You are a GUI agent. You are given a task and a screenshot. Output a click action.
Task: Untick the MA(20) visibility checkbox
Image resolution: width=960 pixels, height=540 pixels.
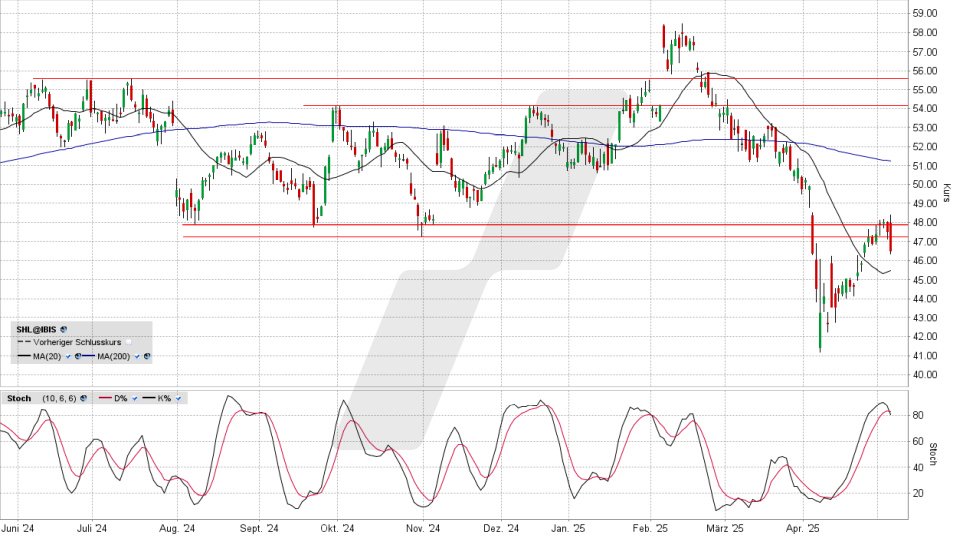pyautogui.click(x=69, y=356)
